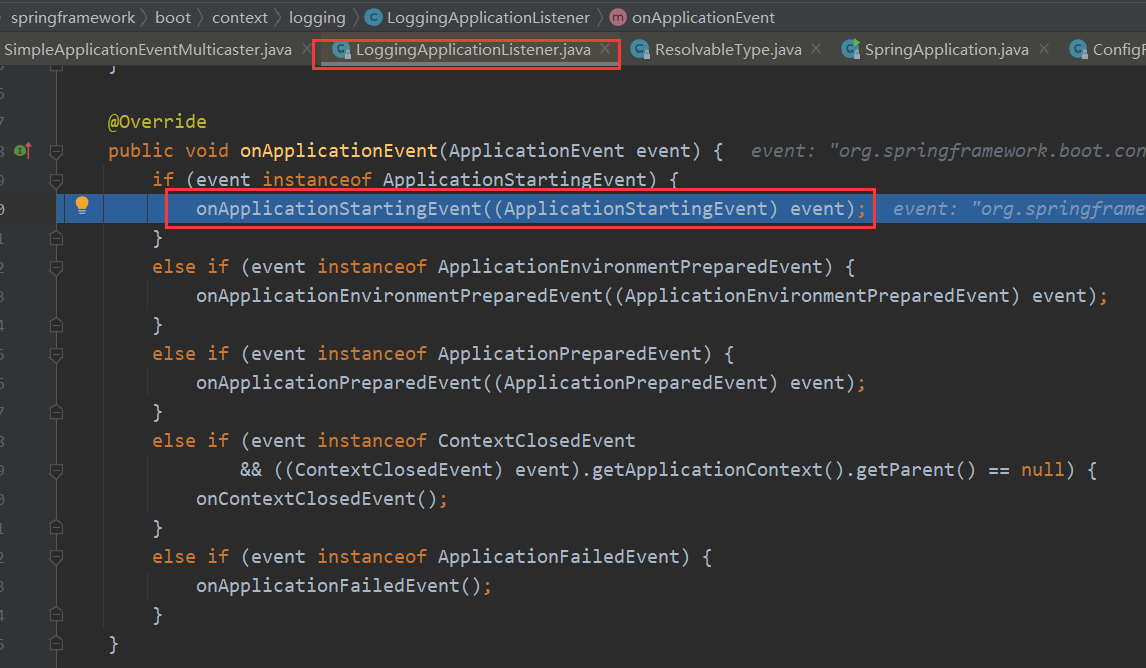Click the overriding method arrow gutter icon
The image size is (1146, 668).
coord(22,150)
